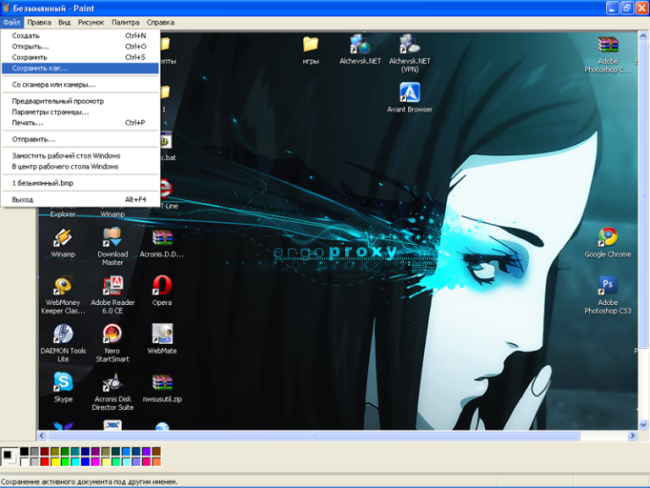Click the Adobe Photoshop C... archive icon
Viewport: 650px width, 488px height.
pos(608,45)
